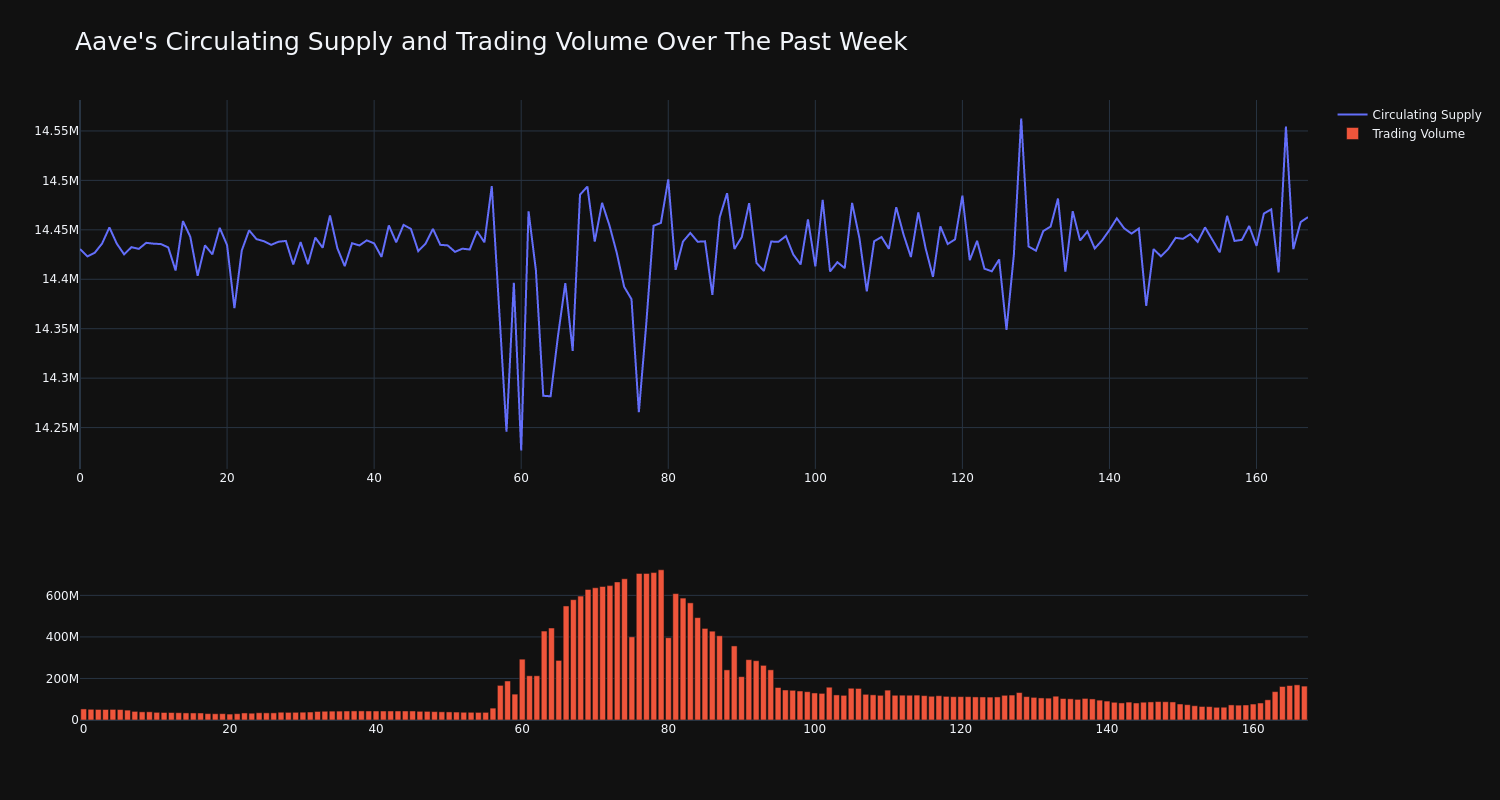Click the 400M volume axis label
This screenshot has width=1500, height=800.
[x=62, y=637]
